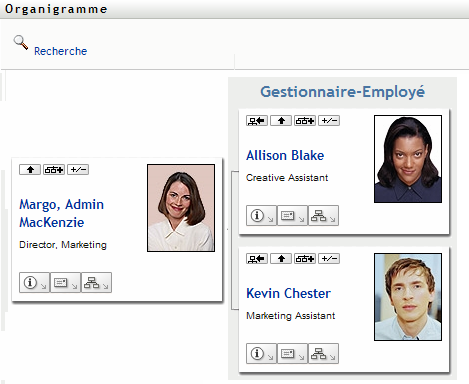Click the magnifying glass search icon
This screenshot has width=469, height=384.
pyautogui.click(x=21, y=43)
